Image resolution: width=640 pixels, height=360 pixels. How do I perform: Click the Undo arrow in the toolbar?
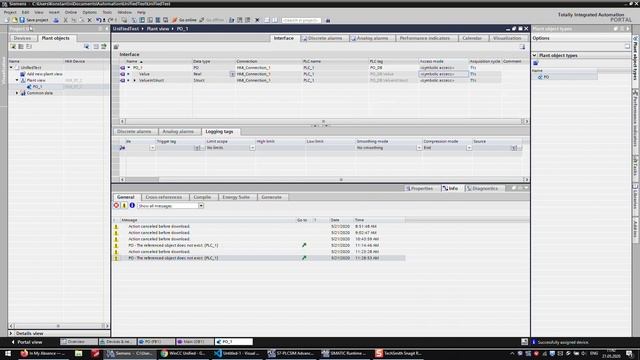[x=99, y=20]
